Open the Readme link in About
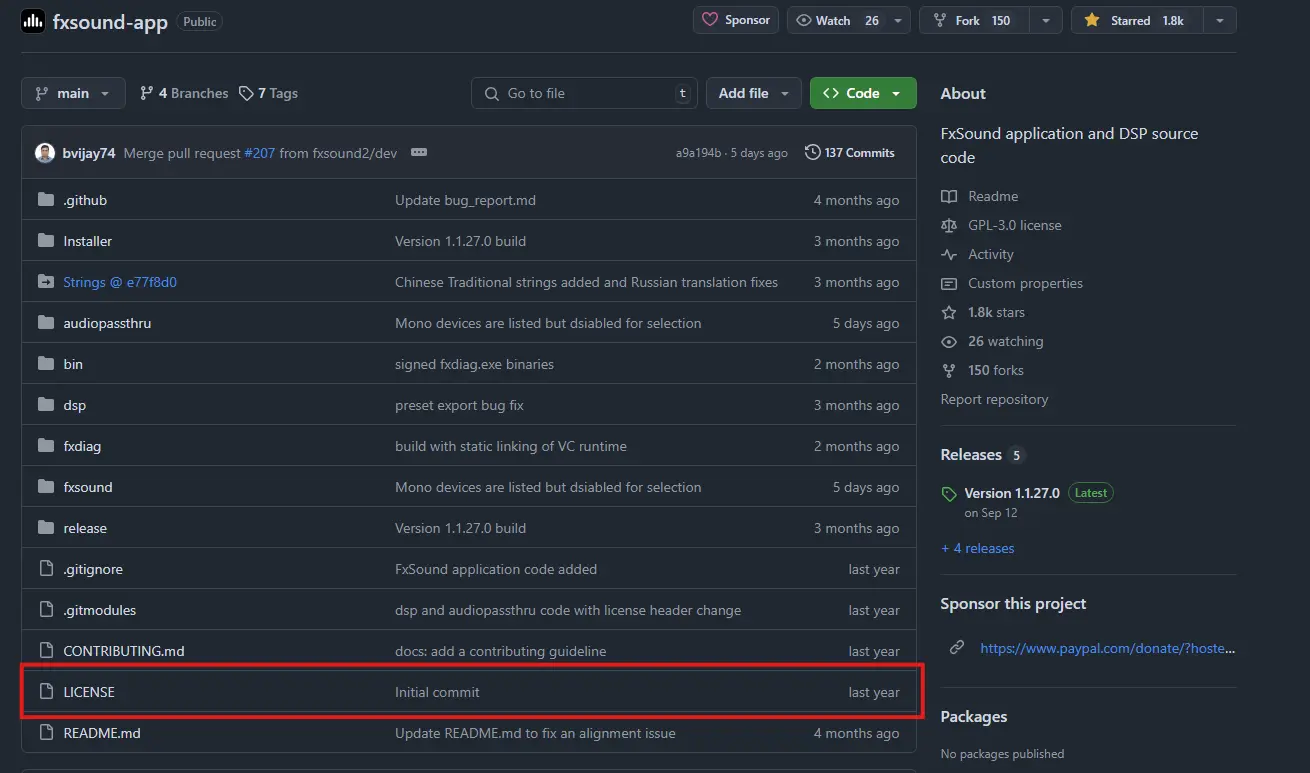1310x773 pixels. click(993, 196)
